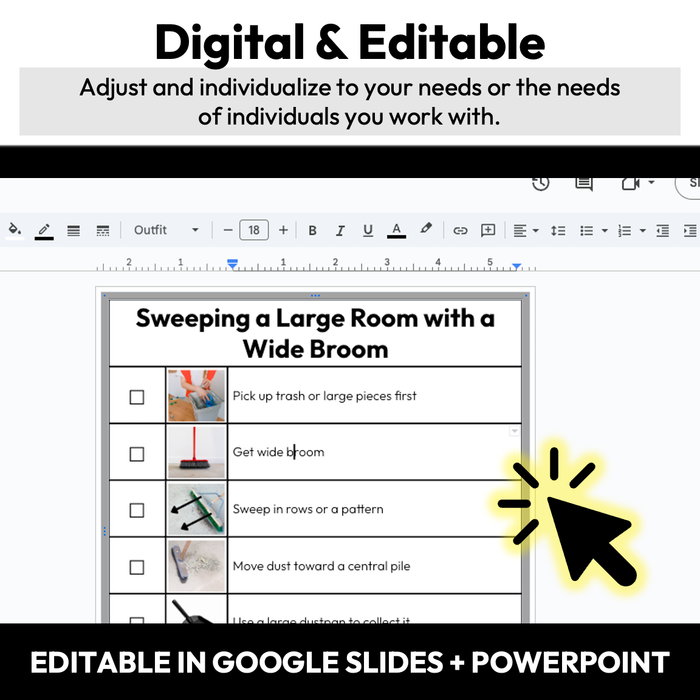Click the broom thumbnail image in table
Screen dimensions: 700x700
(196, 452)
